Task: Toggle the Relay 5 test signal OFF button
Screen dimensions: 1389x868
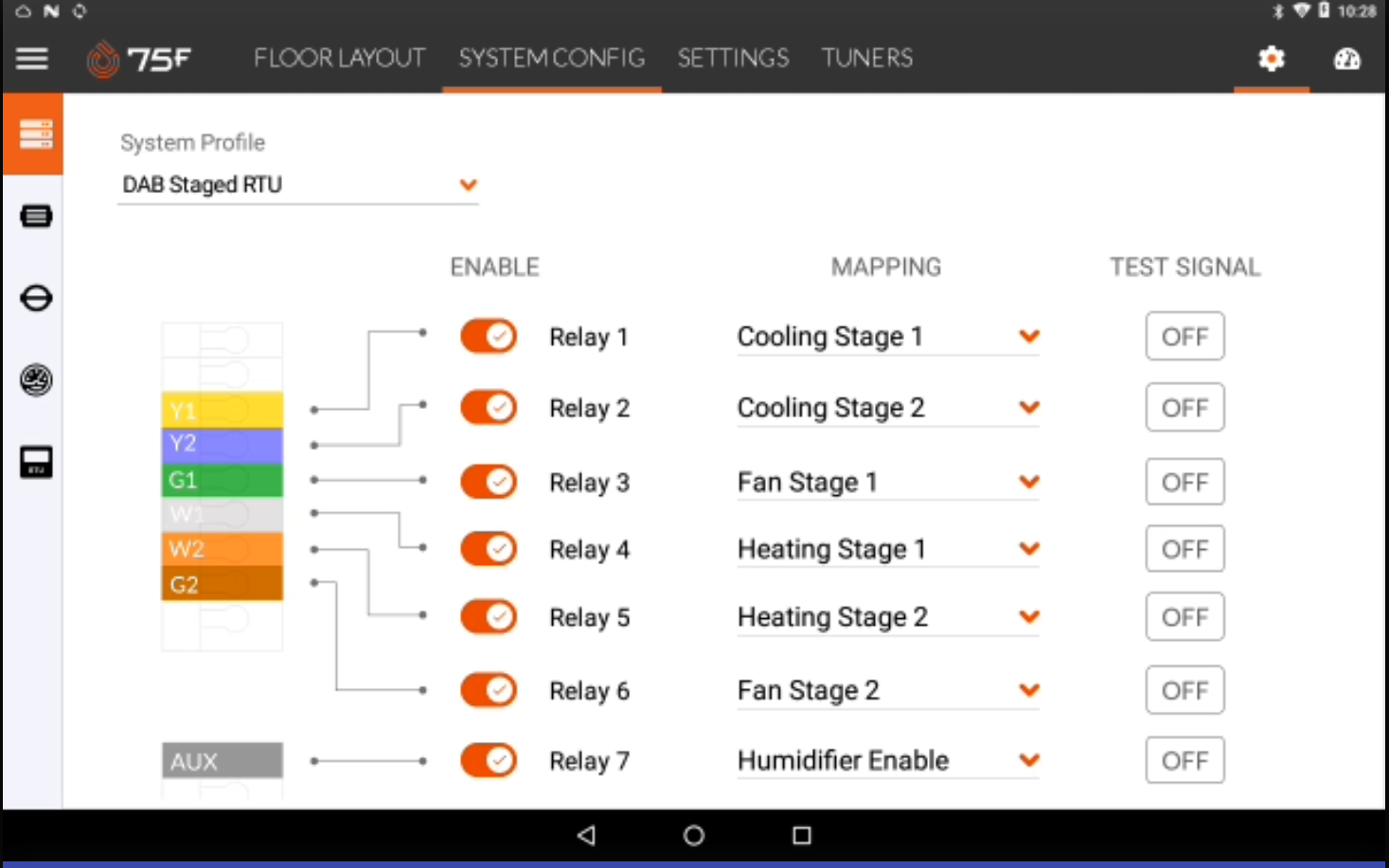Action: coord(1184,617)
